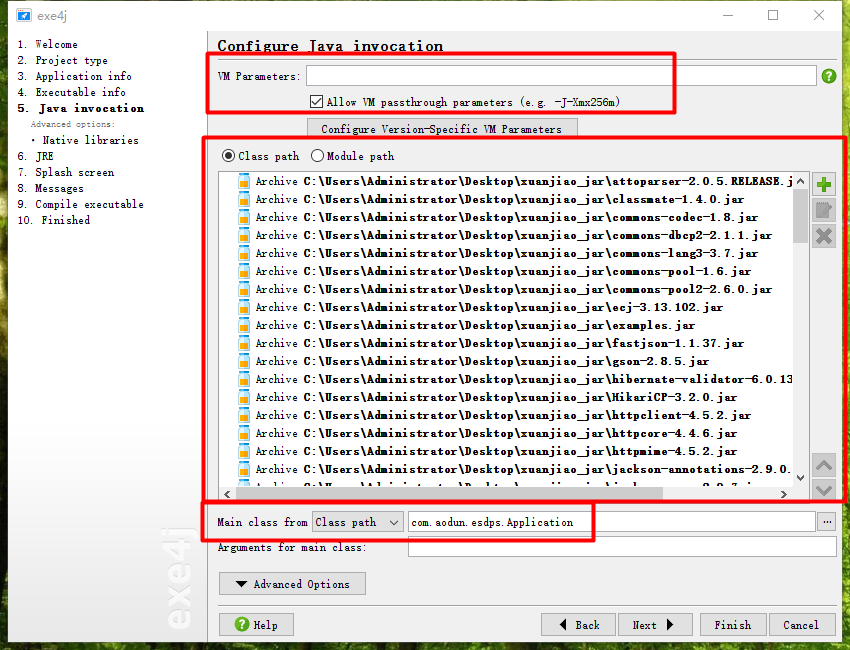Click the edit classpath entry icon
This screenshot has height=650, width=850.
[x=823, y=210]
